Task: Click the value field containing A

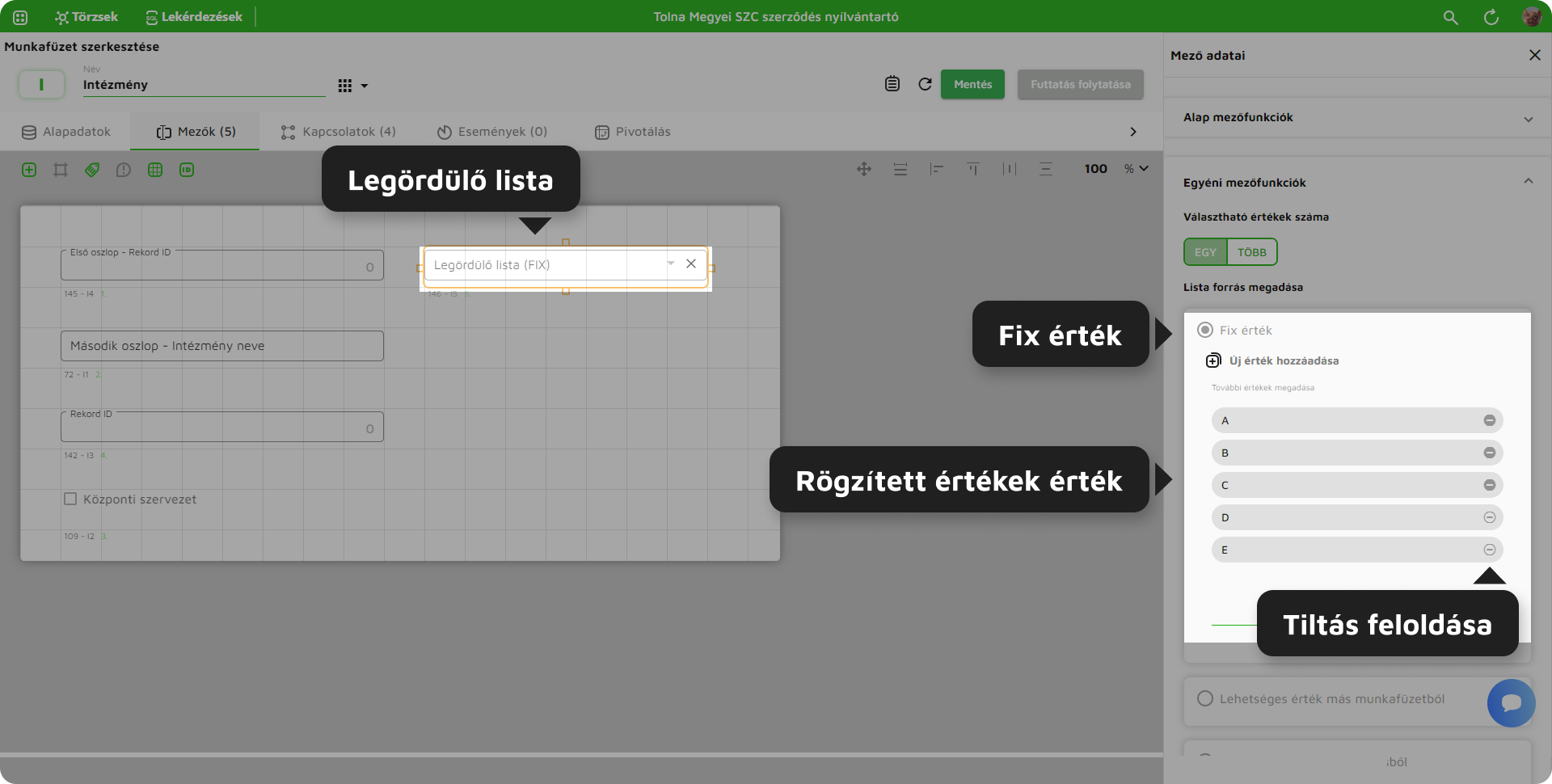Action: pos(1357,420)
